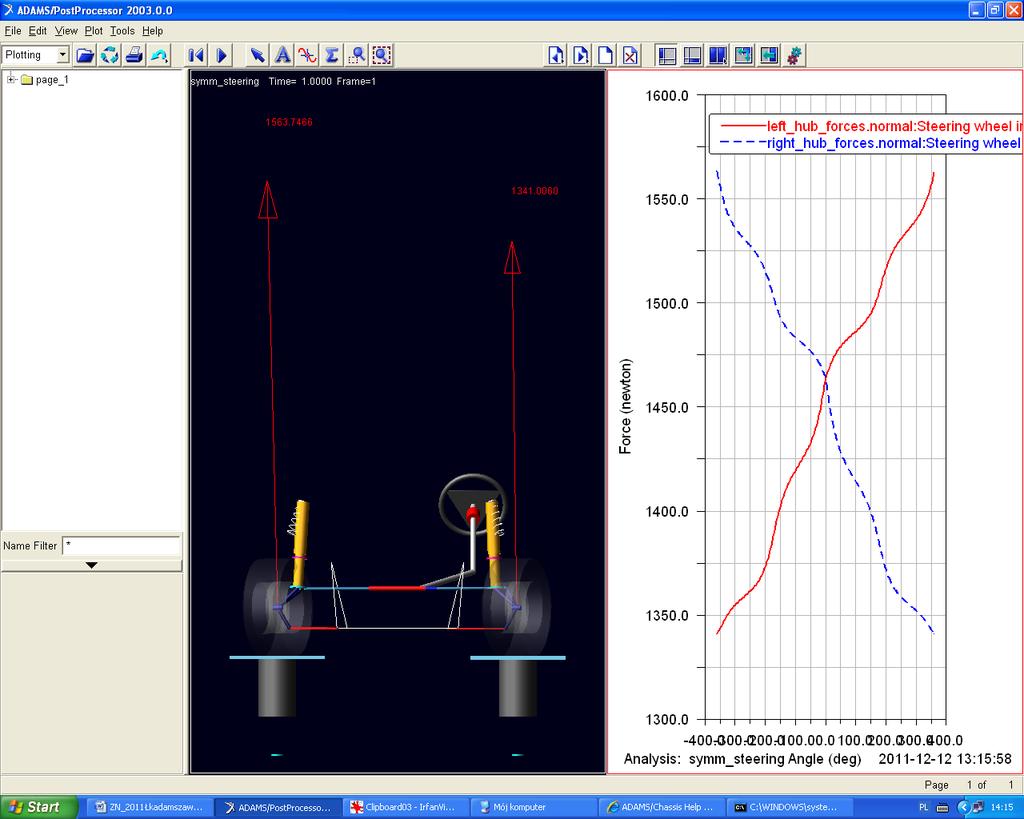Select the arrow pointer tool

click(x=257, y=56)
